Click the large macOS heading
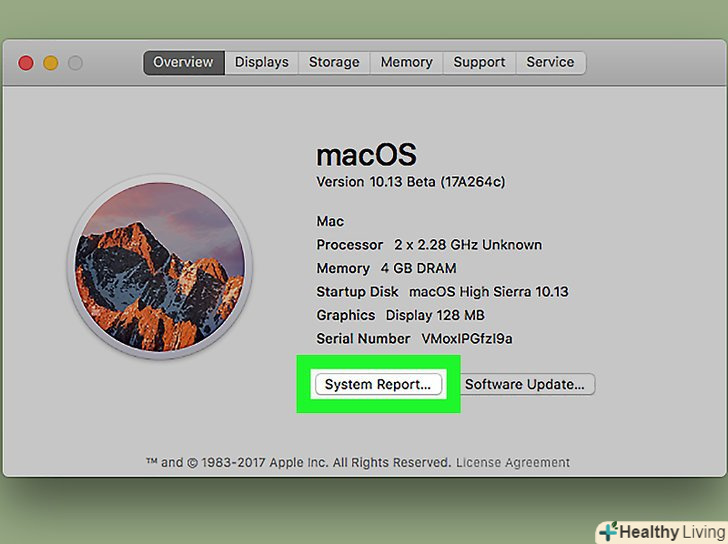This screenshot has height=544, width=728. (366, 155)
